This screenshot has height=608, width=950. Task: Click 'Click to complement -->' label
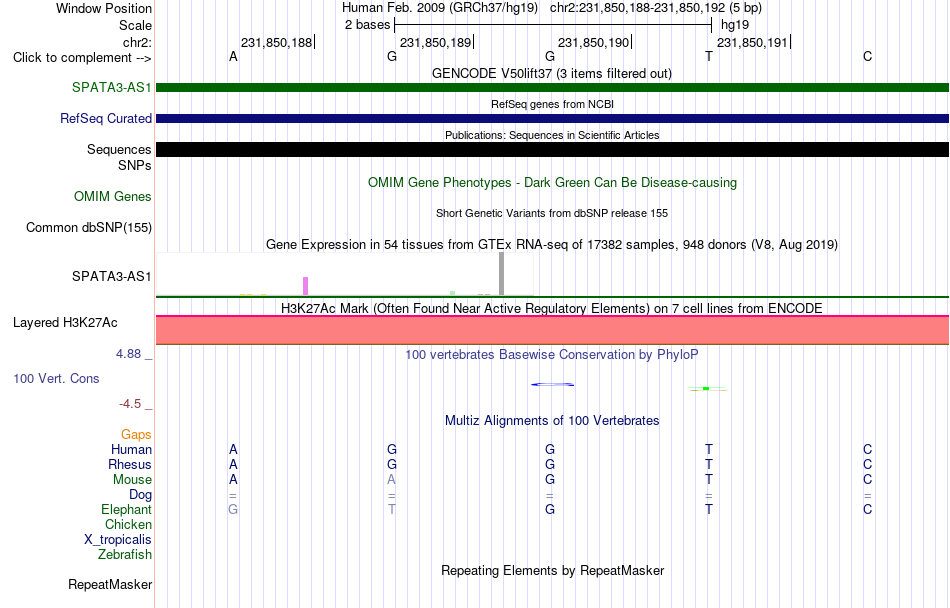[x=82, y=58]
